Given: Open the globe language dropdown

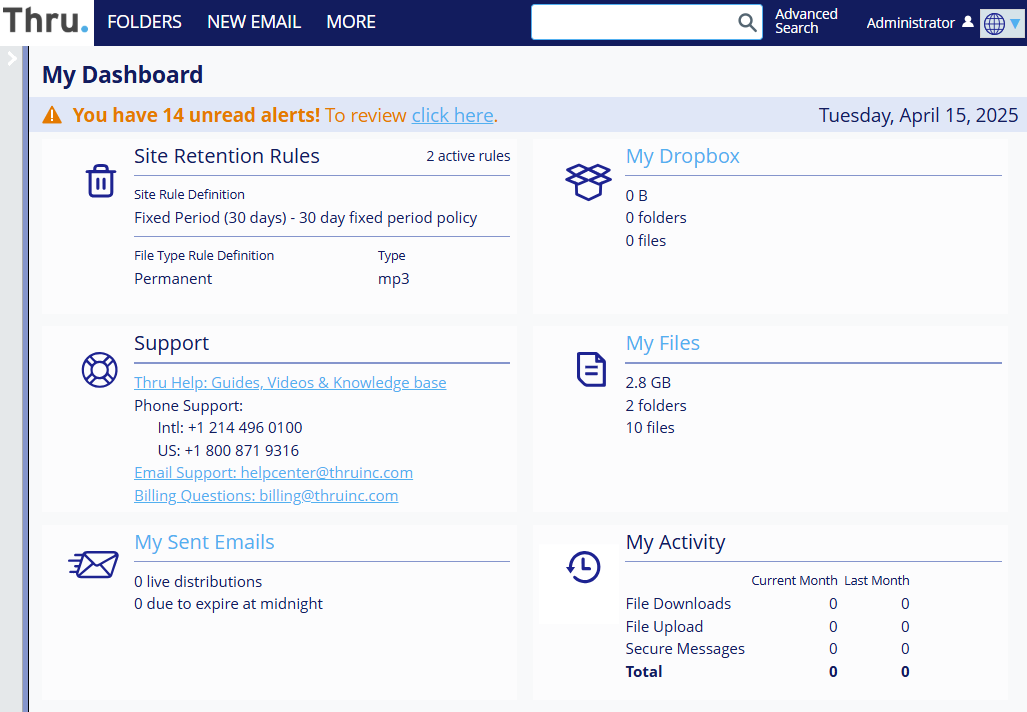Looking at the screenshot, I should tap(1001, 23).
